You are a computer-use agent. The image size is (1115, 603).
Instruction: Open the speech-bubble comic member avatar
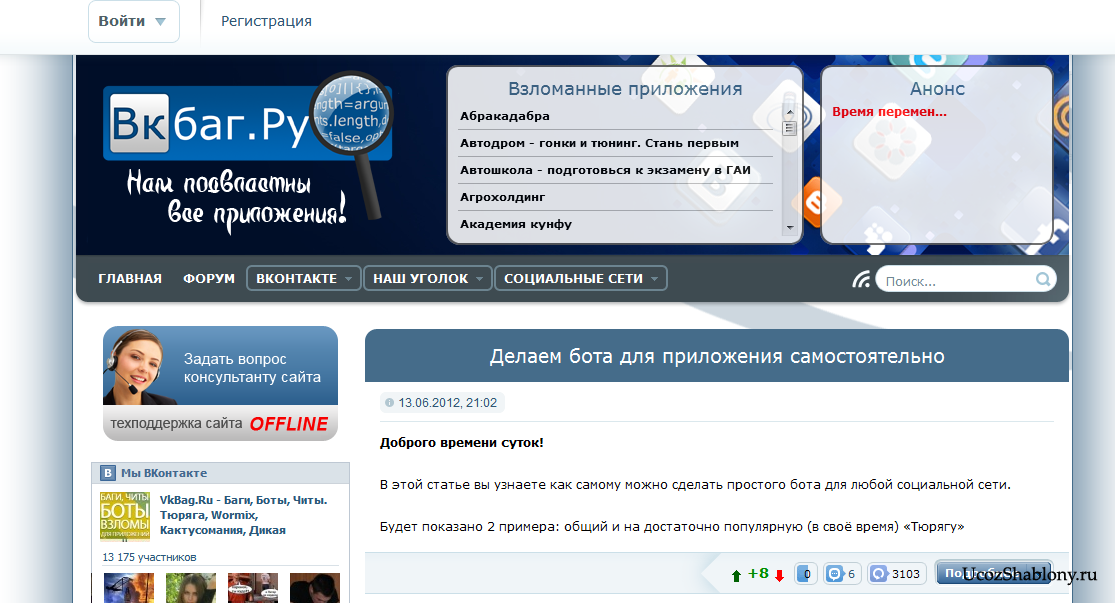point(253,588)
